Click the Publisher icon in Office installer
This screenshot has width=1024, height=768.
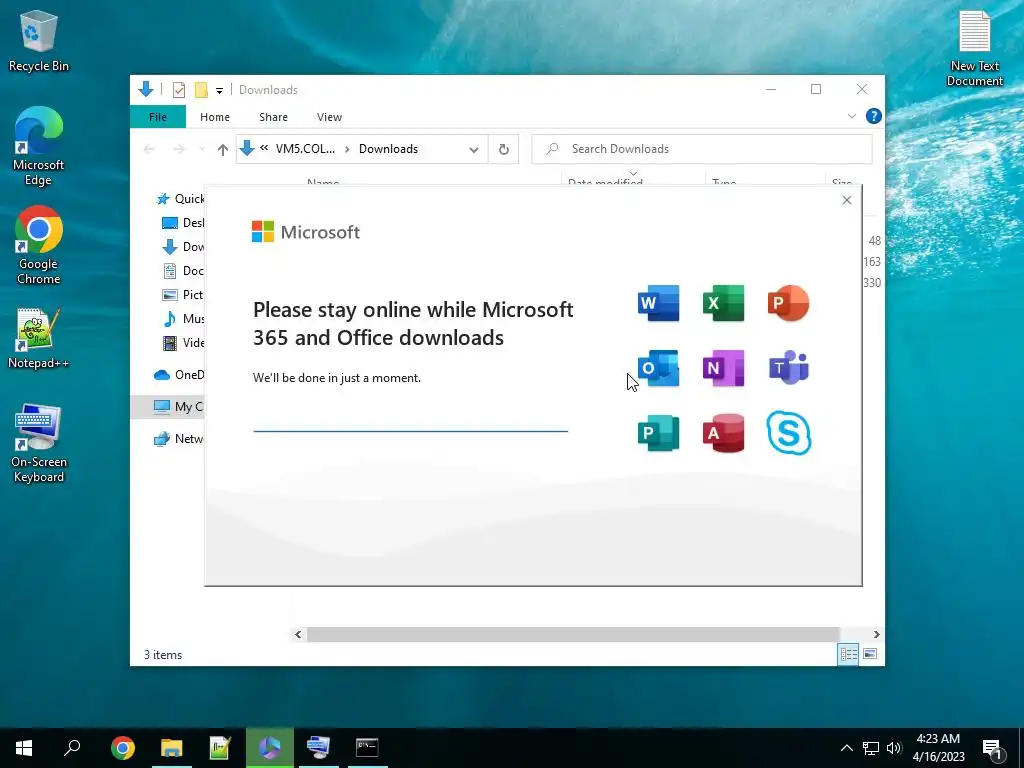(x=658, y=433)
